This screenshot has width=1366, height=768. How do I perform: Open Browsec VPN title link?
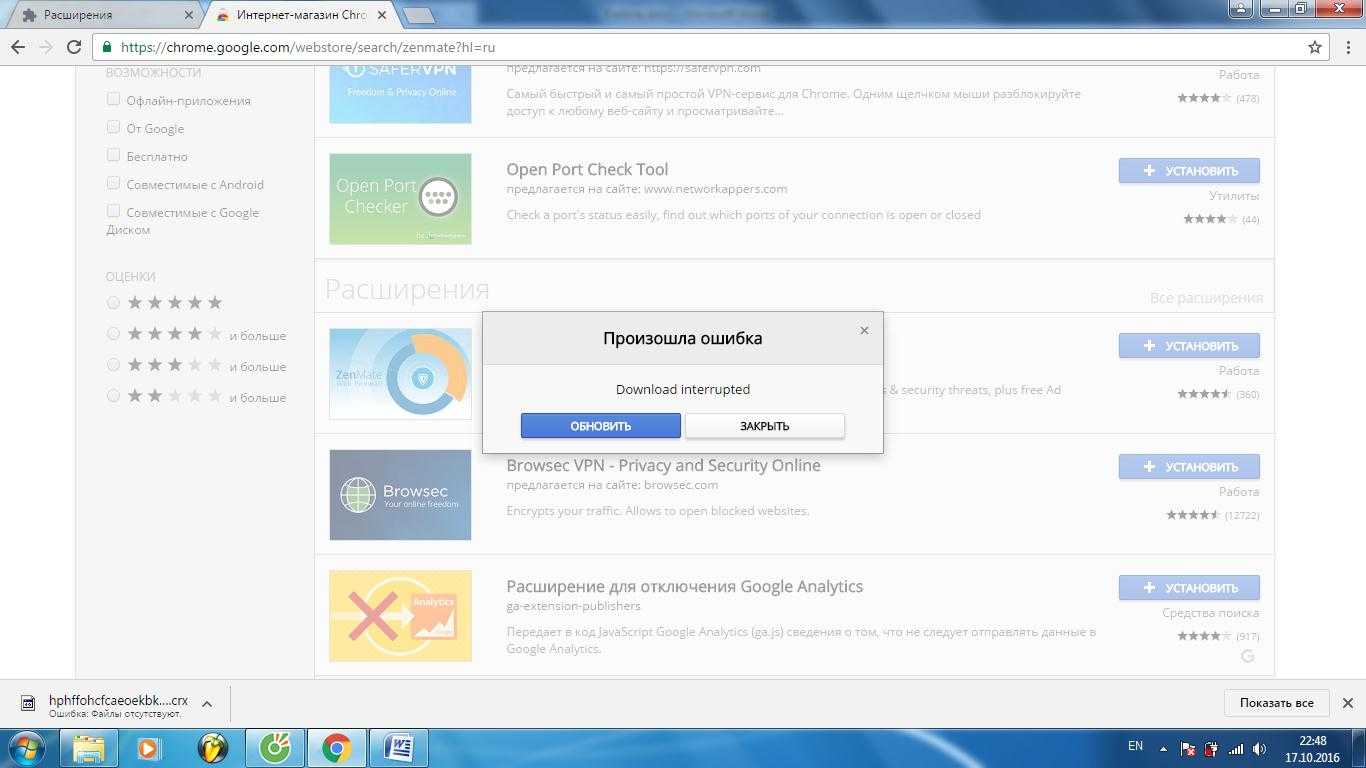663,465
